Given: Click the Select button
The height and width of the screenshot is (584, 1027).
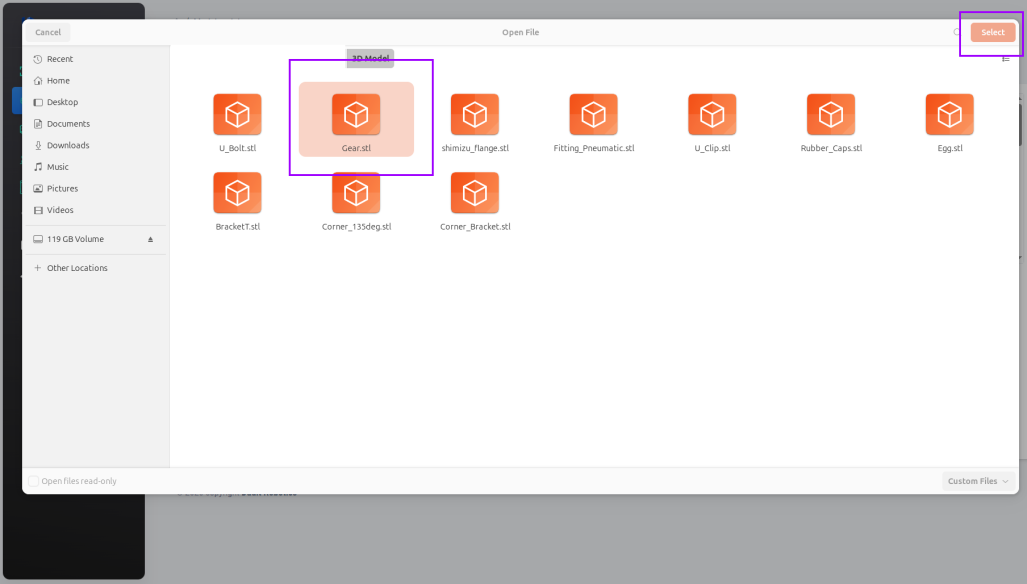Looking at the screenshot, I should point(992,32).
